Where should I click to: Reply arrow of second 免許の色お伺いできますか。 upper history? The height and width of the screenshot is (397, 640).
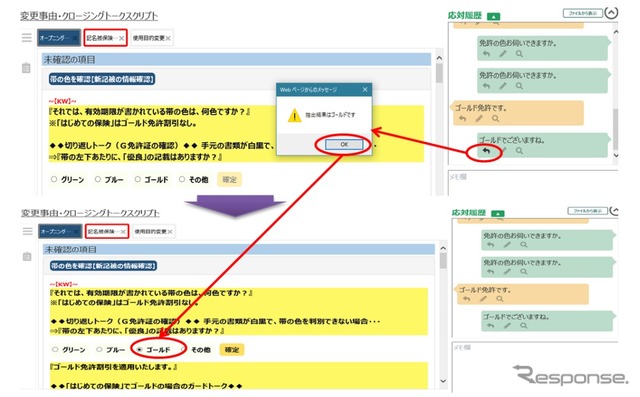pyautogui.click(x=486, y=86)
